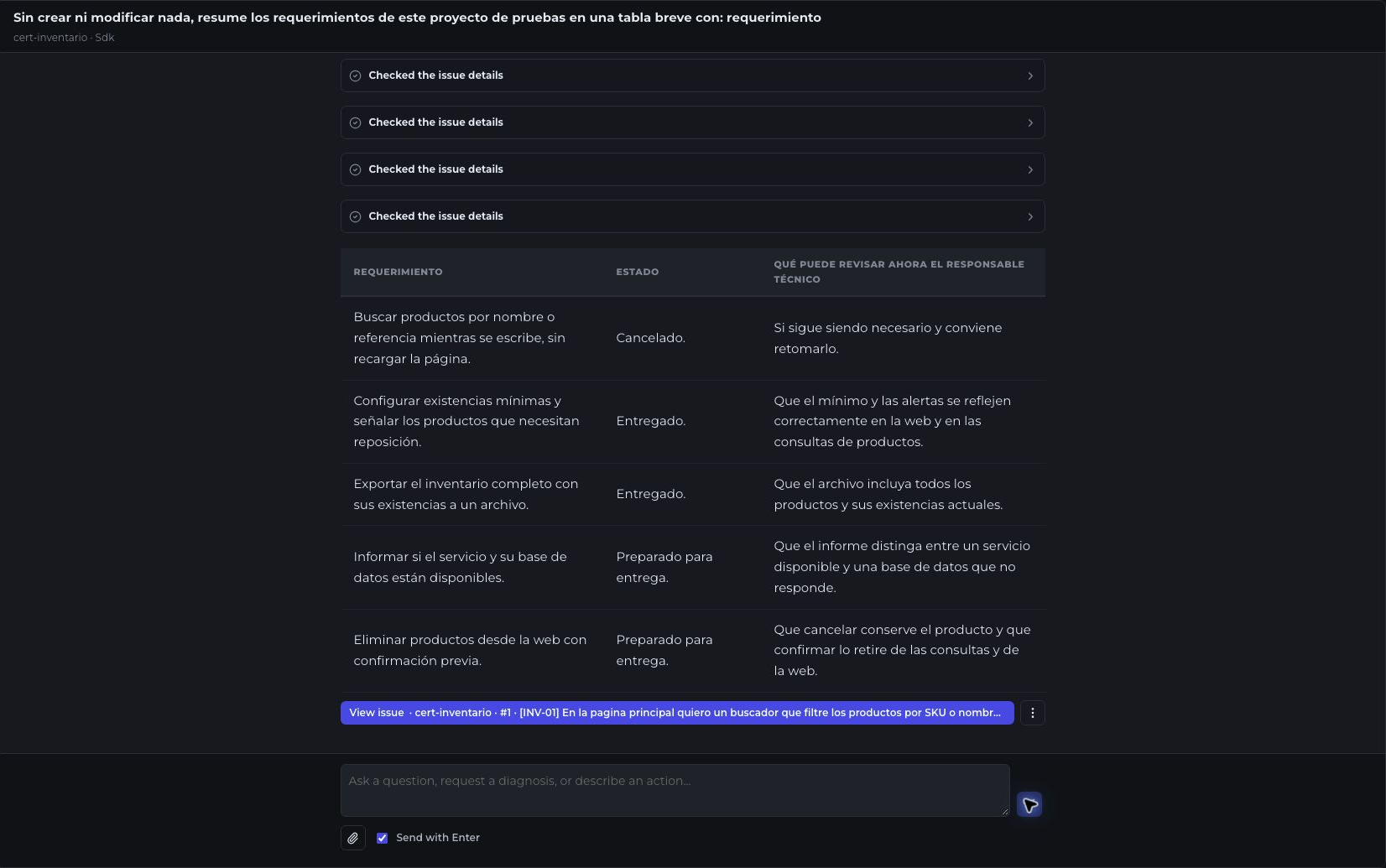Click the requirement Buscar productos por nombre

460,338
